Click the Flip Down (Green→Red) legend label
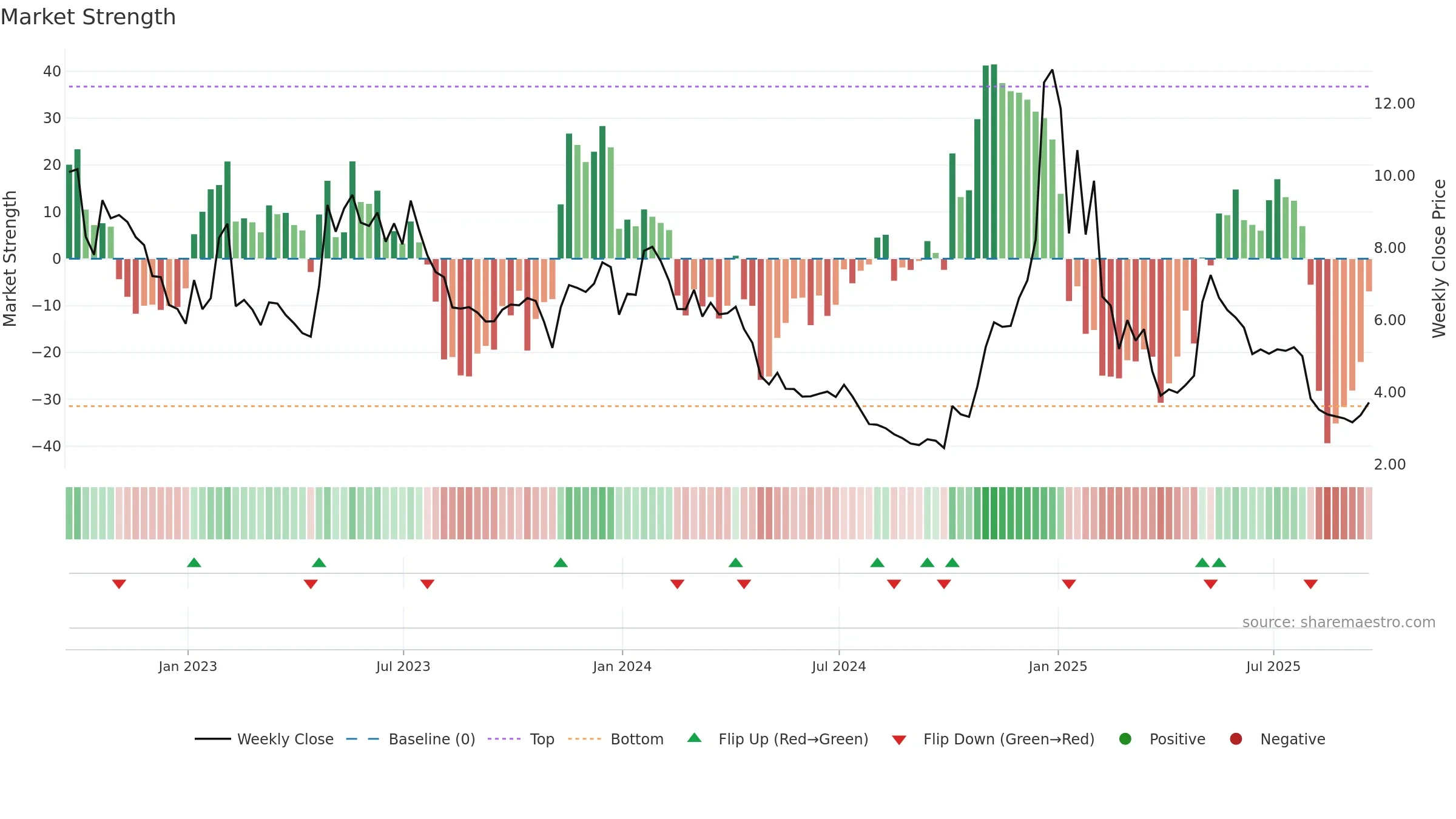This screenshot has width=1456, height=819. pos(1009,739)
